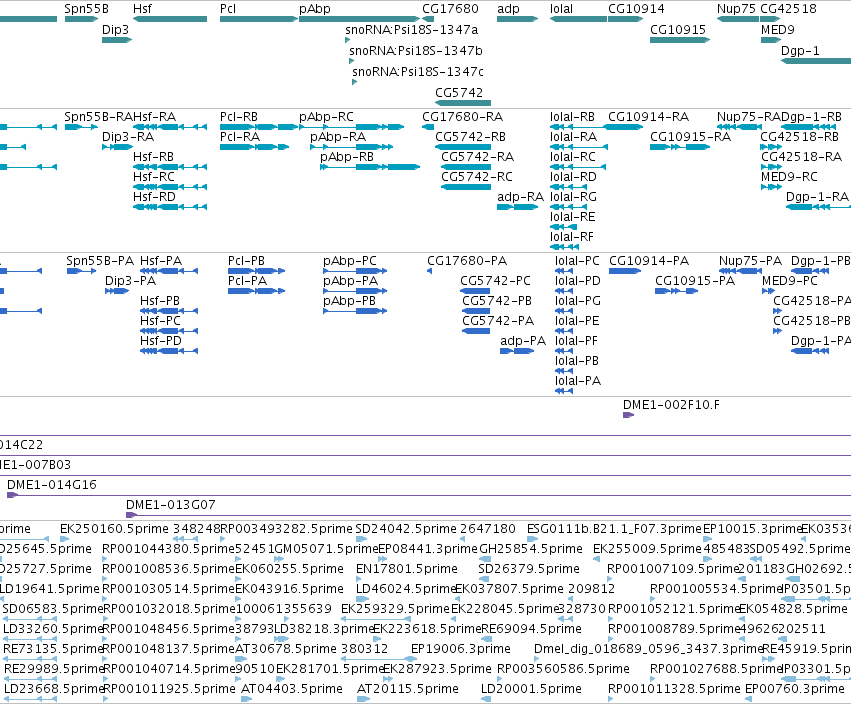851x704 pixels.
Task: Click the Dgp-1 gene label
Action: [x=800, y=50]
